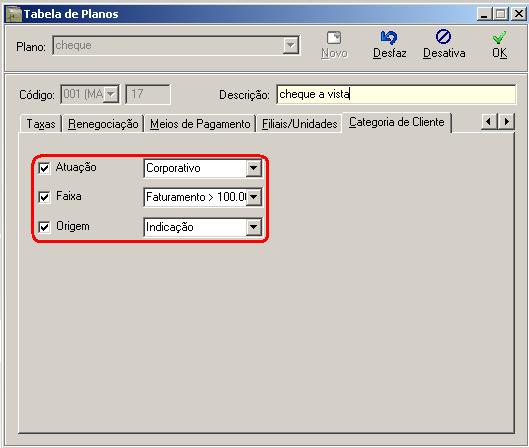The width and height of the screenshot is (529, 448).
Task: Deactivate plan using the Desativa icon
Action: [443, 37]
